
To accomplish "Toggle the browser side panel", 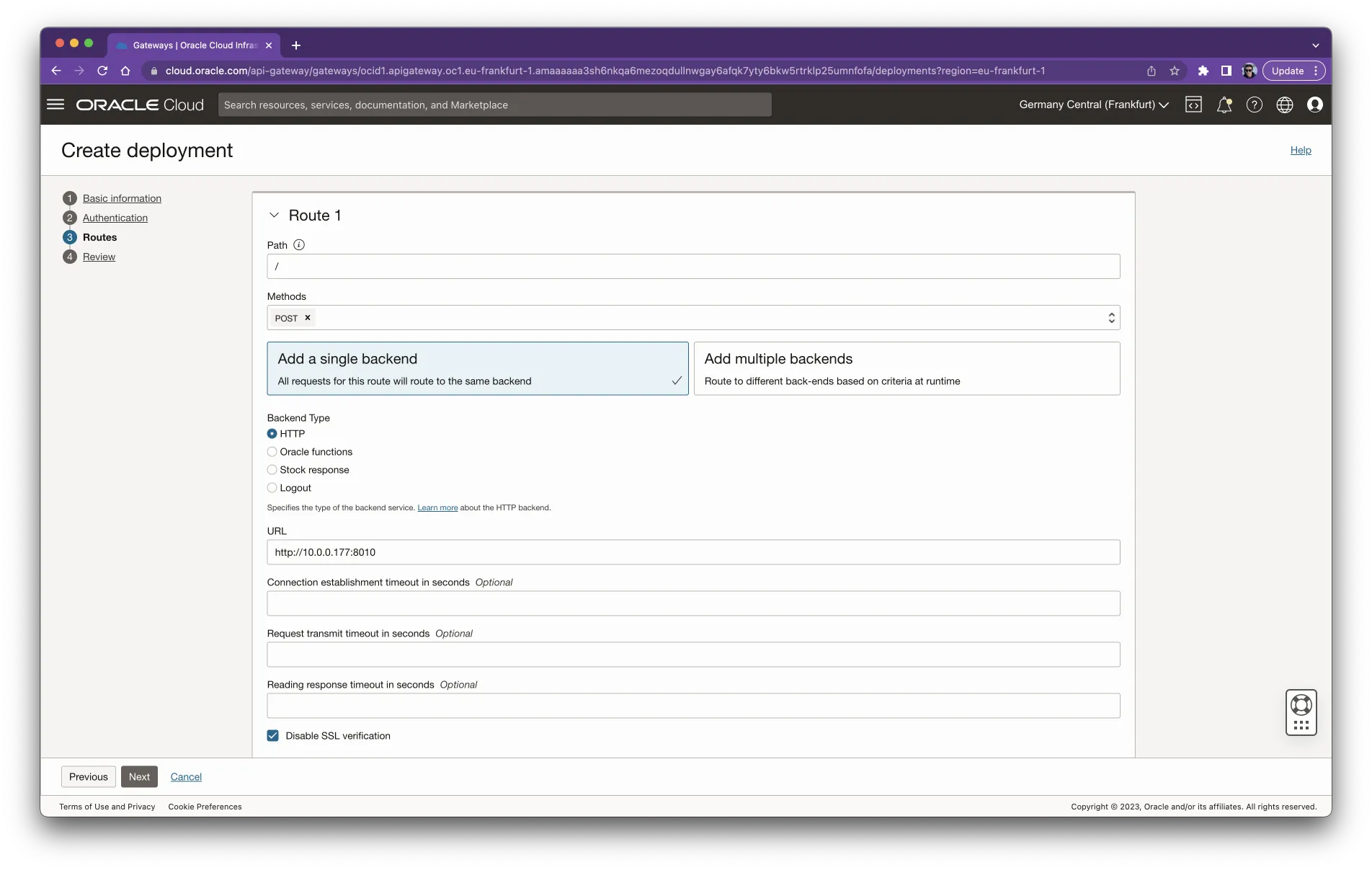I will click(1226, 71).
